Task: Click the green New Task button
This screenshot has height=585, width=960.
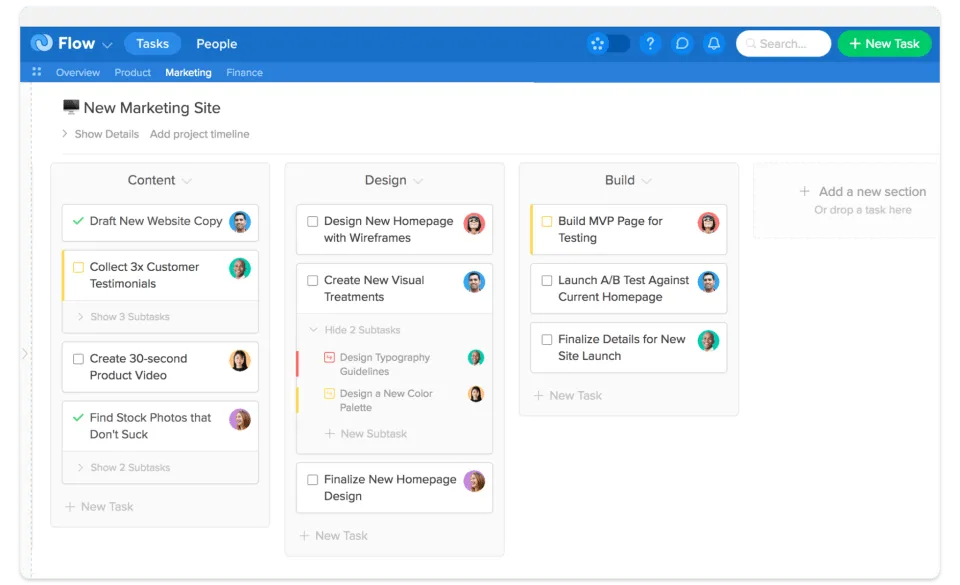Action: 884,43
